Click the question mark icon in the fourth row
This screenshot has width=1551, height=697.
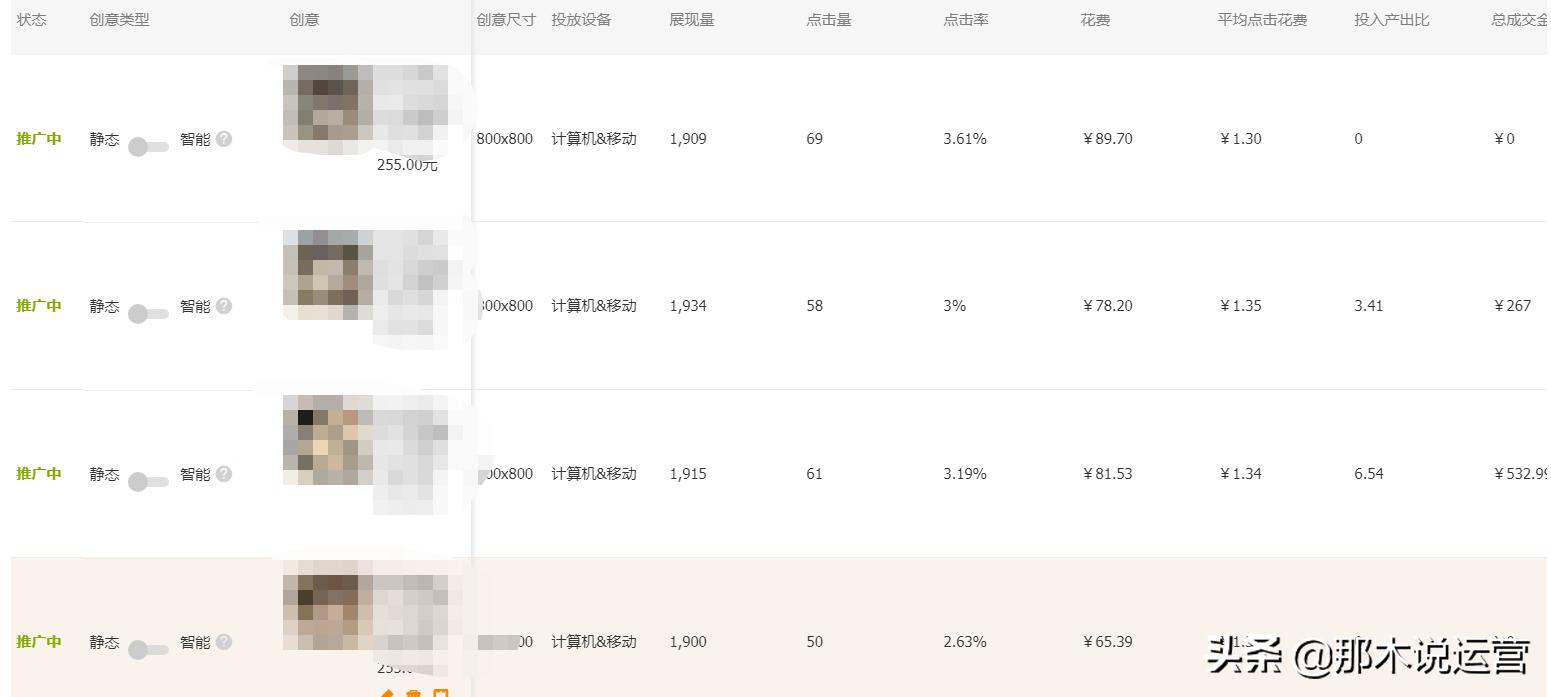pyautogui.click(x=224, y=642)
